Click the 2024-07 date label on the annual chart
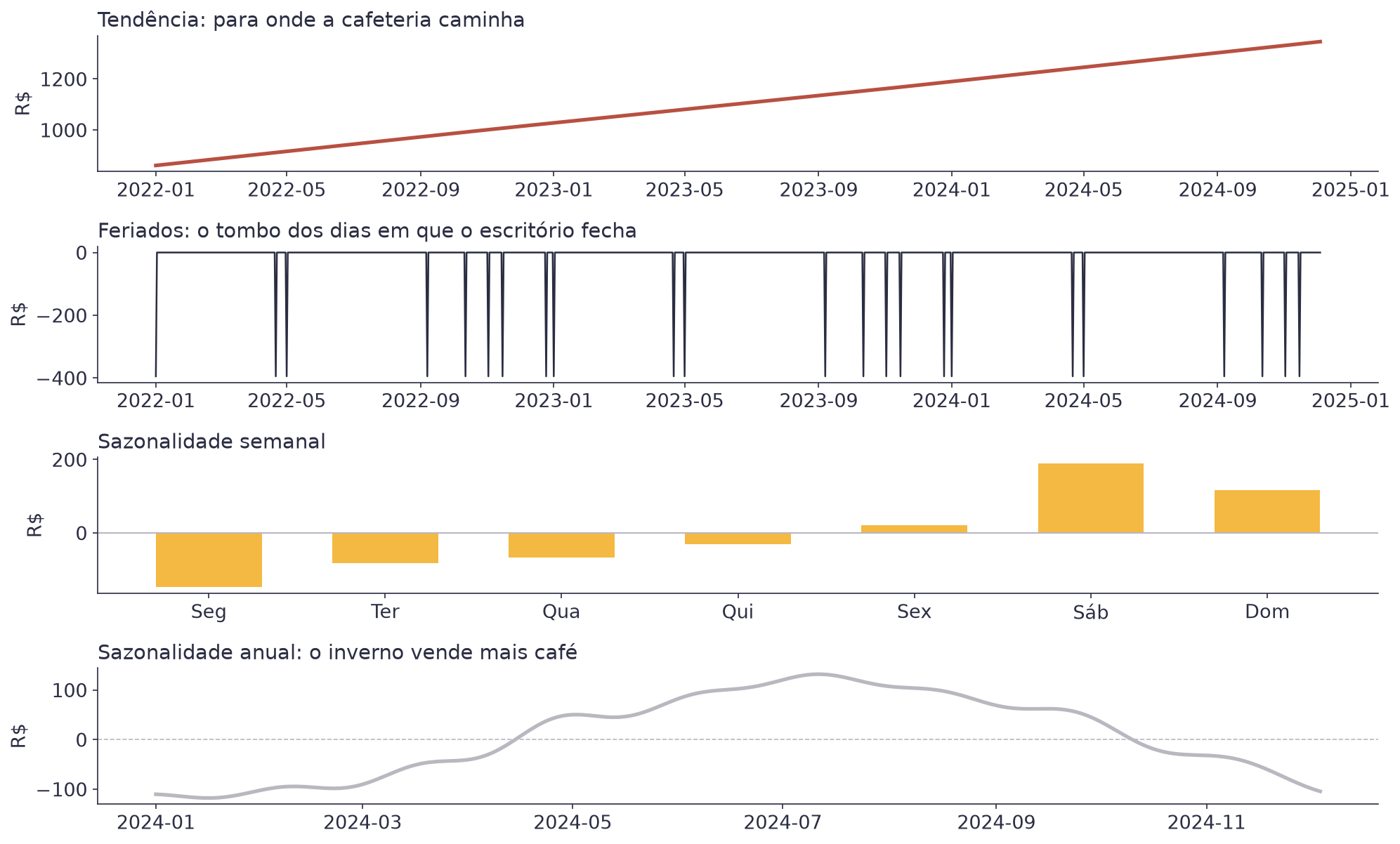This screenshot has width=1400, height=844. click(x=783, y=822)
